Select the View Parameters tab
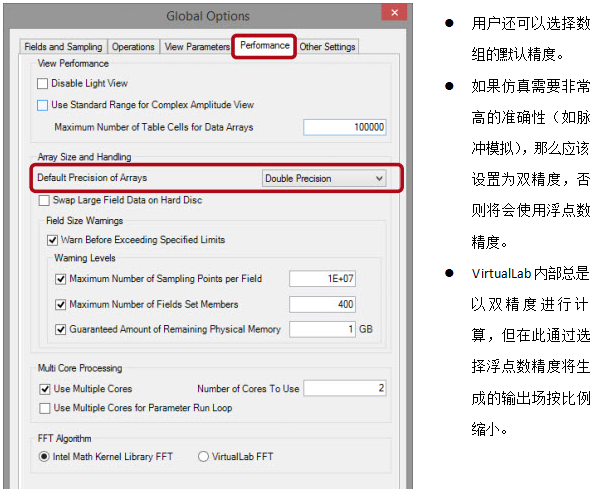 coord(197,47)
